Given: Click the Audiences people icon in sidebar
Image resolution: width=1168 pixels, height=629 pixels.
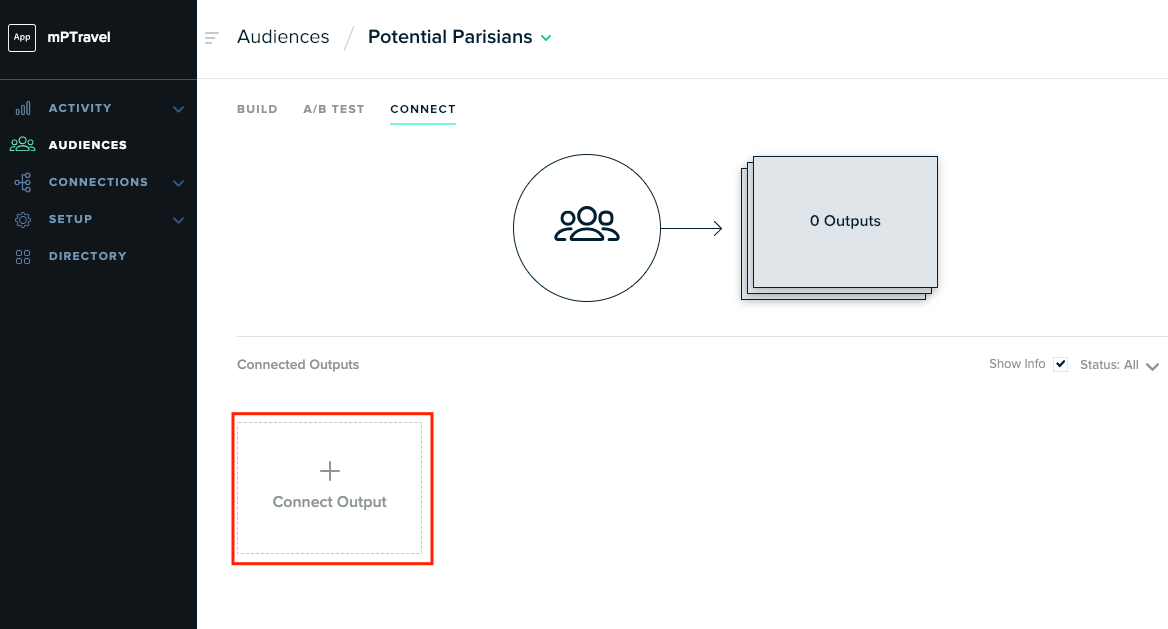Looking at the screenshot, I should [22, 145].
